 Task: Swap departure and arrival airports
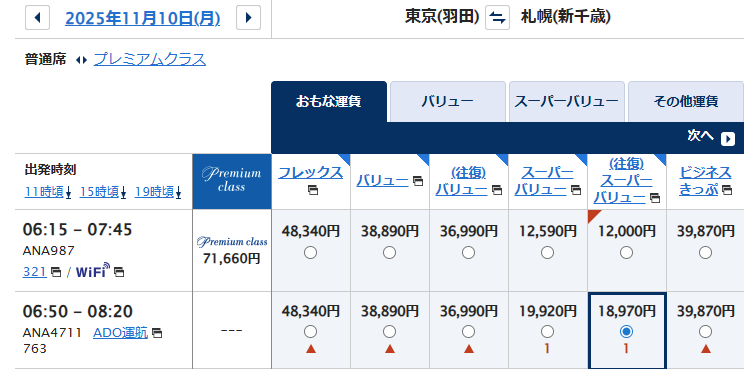[x=497, y=18]
